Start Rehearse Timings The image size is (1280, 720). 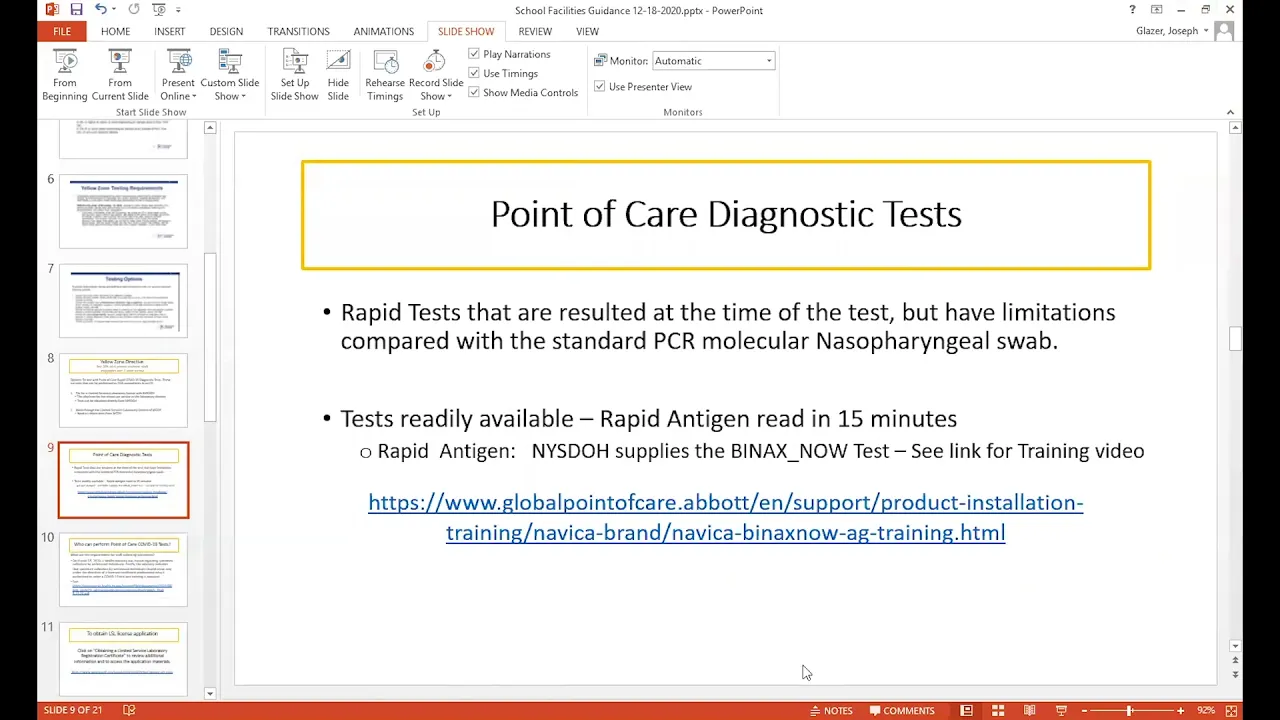point(385,75)
